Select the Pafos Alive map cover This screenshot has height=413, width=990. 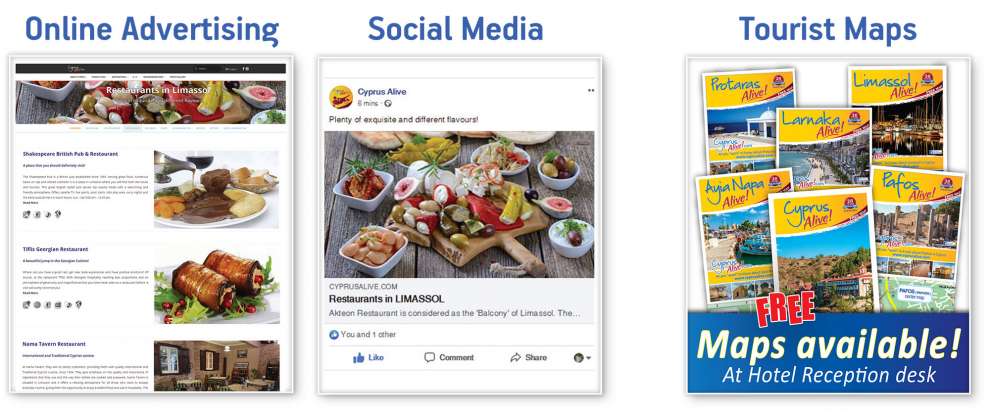(918, 239)
